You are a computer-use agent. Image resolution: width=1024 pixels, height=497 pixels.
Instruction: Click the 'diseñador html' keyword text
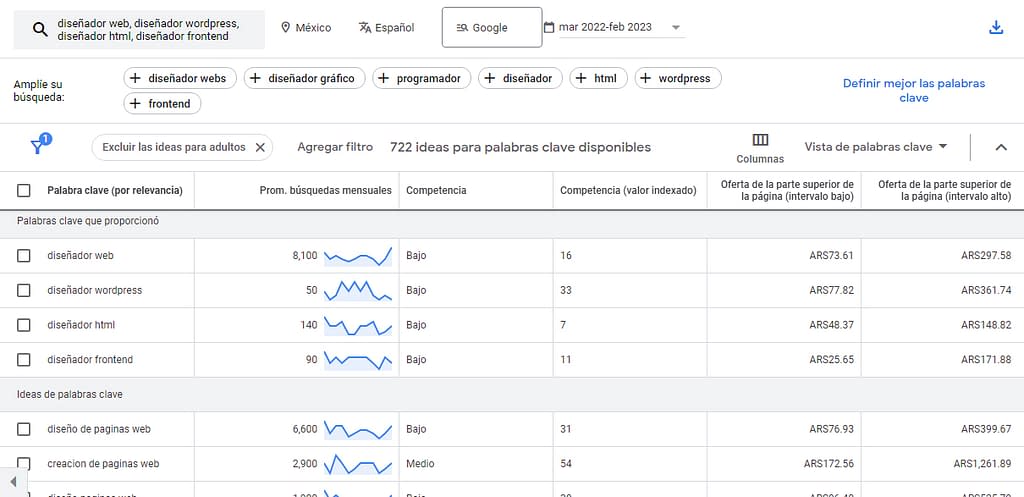click(81, 325)
